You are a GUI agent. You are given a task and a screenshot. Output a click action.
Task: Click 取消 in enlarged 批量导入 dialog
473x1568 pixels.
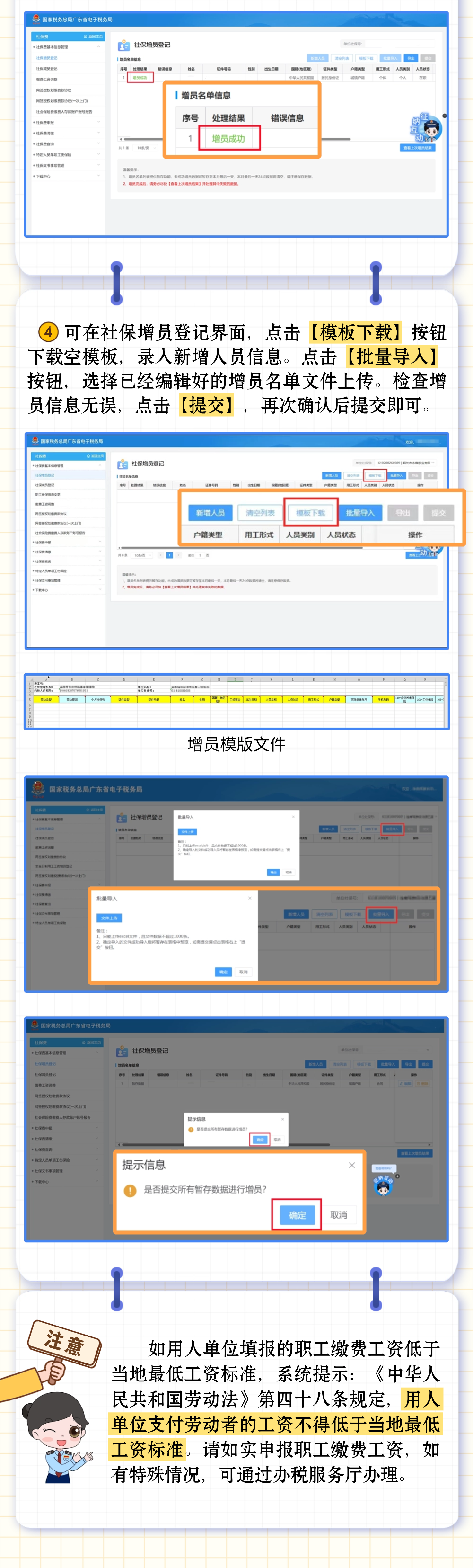[x=243, y=971]
